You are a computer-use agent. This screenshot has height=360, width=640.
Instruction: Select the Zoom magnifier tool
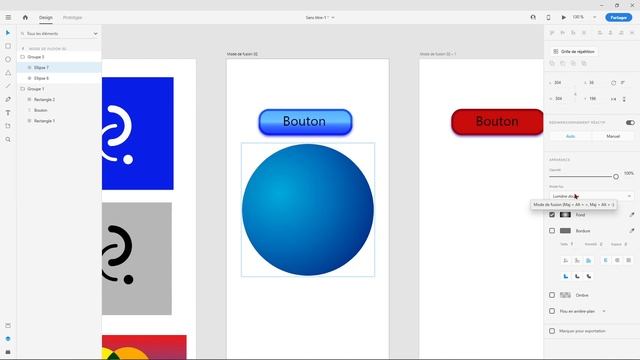tap(8, 140)
